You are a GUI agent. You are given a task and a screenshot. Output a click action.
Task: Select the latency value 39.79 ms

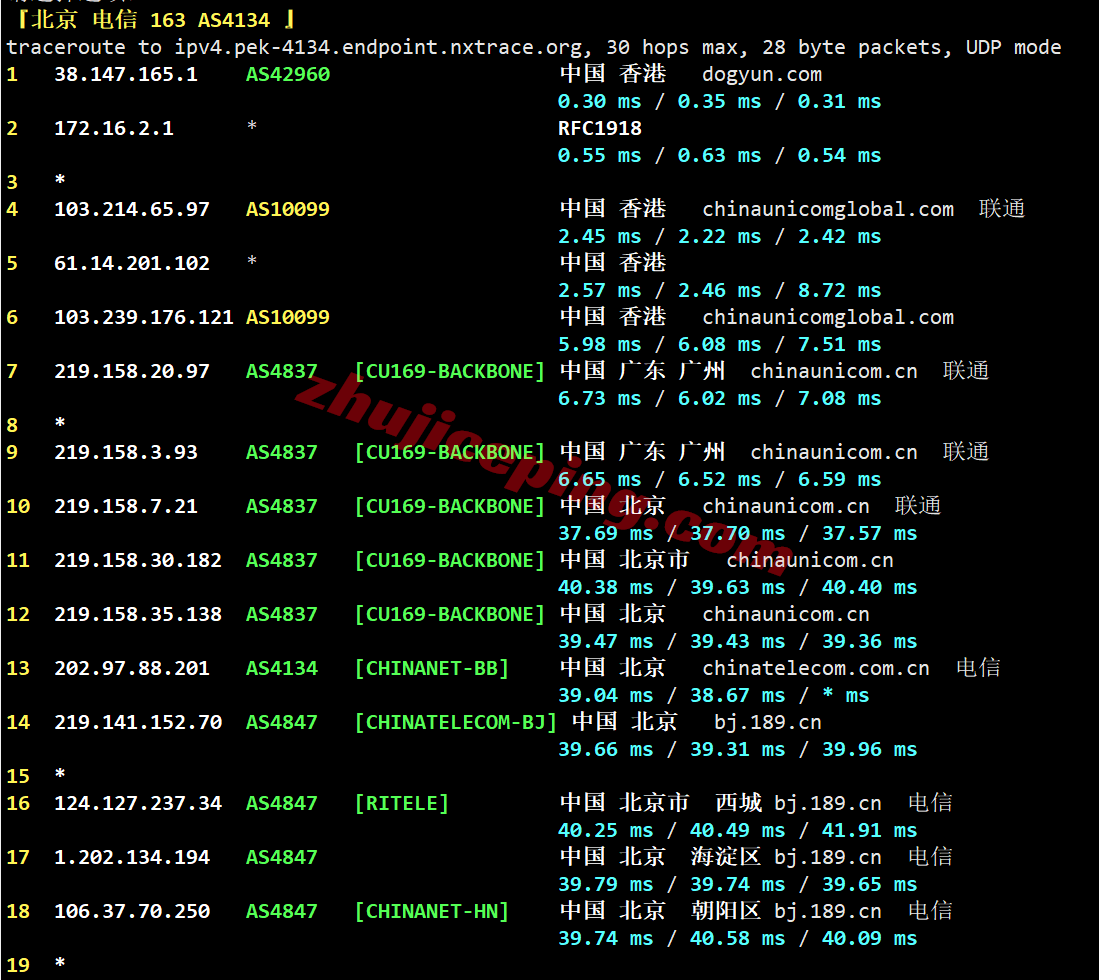point(606,884)
